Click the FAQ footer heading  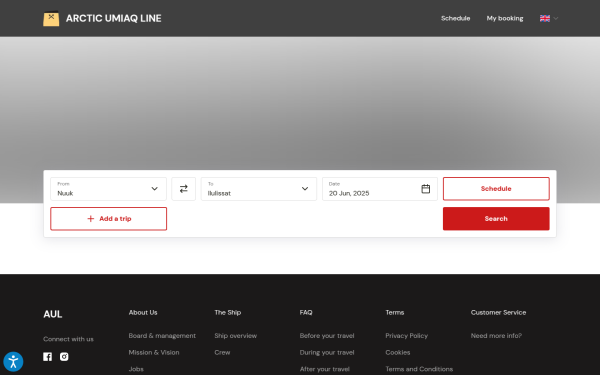306,313
